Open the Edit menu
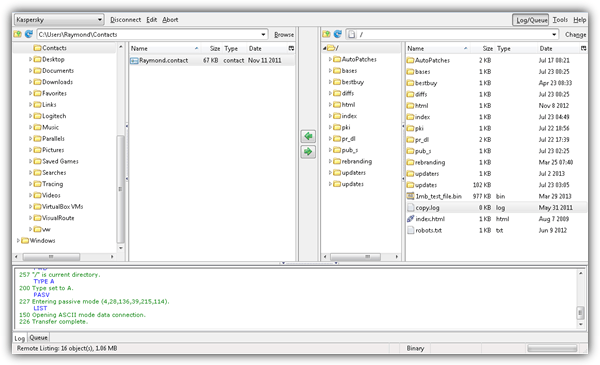Viewport: 600px width, 365px height. point(152,20)
